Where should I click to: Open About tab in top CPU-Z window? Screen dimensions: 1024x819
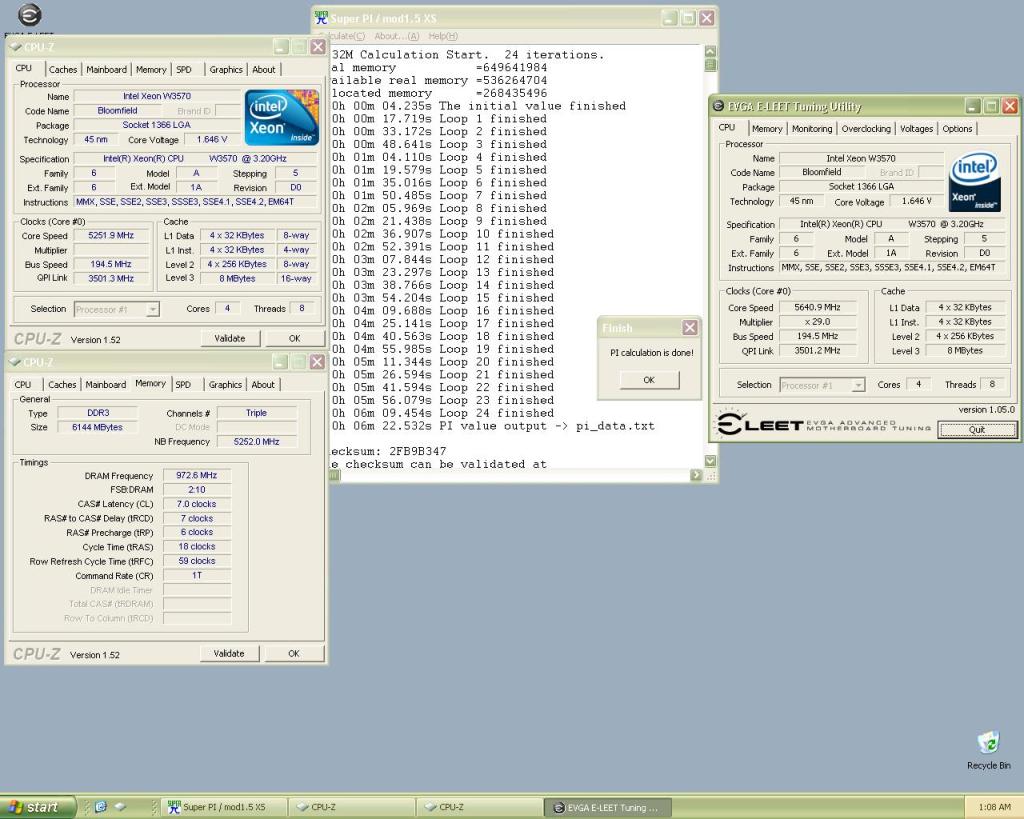264,69
